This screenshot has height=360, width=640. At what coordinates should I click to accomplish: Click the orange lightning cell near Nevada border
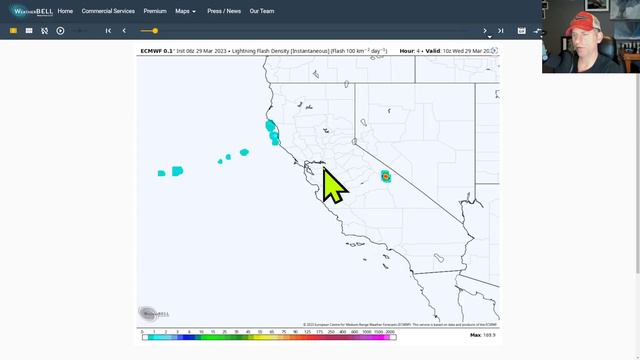coord(386,176)
